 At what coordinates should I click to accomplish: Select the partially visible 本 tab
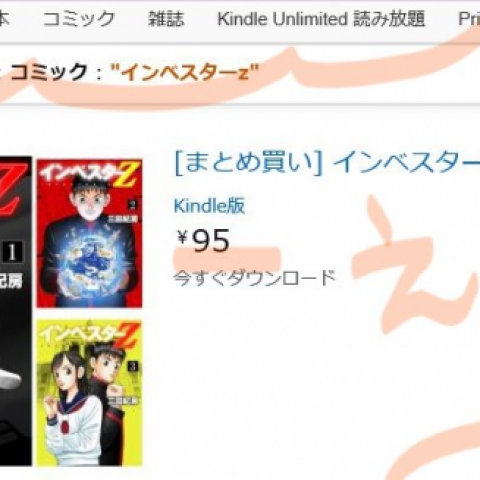tap(4, 19)
